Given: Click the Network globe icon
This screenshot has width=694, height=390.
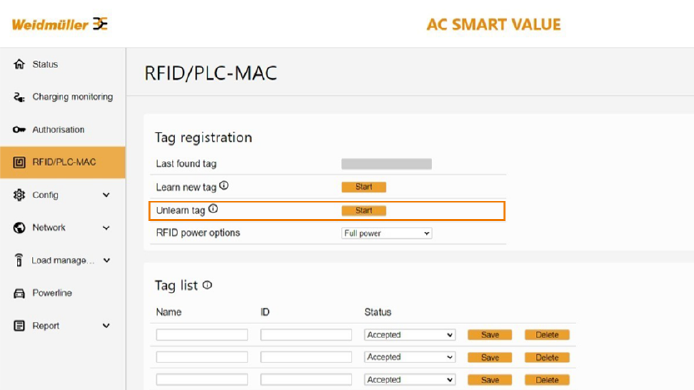Looking at the screenshot, I should pos(19,228).
